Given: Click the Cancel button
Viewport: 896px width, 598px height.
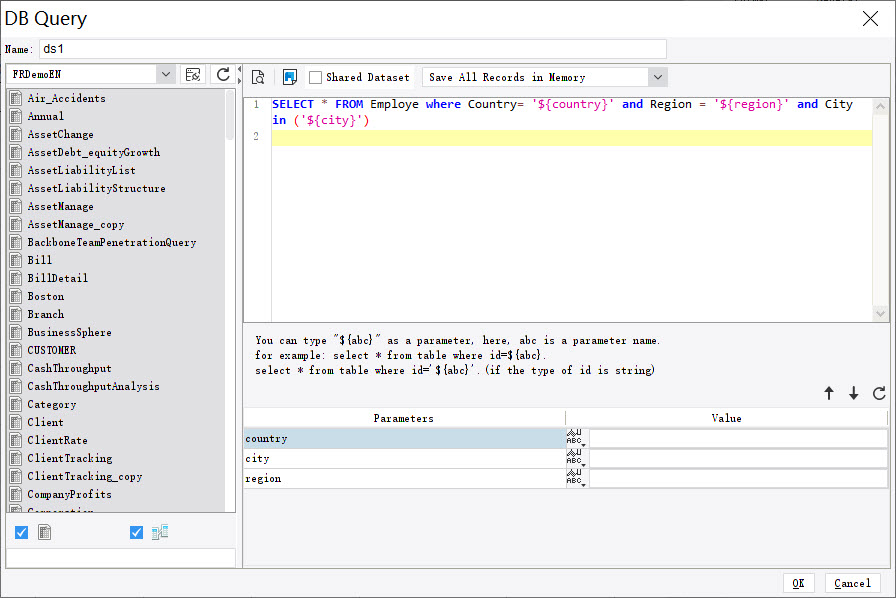Looking at the screenshot, I should (852, 583).
